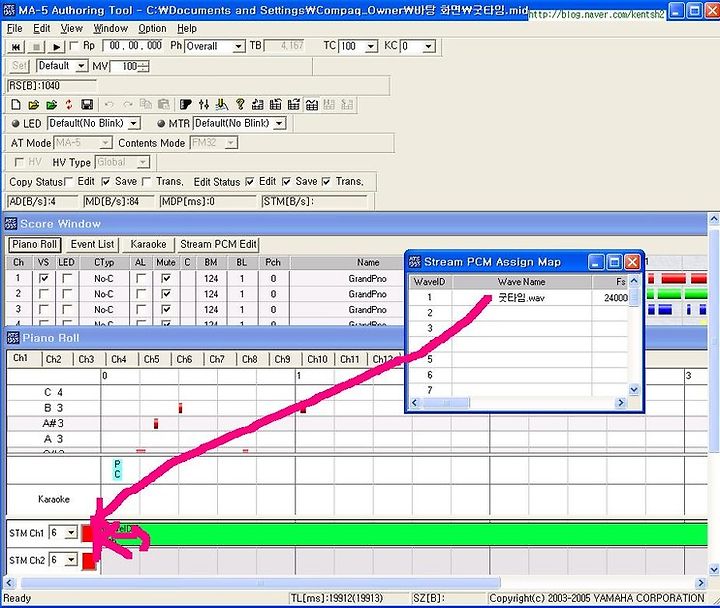Click the second of the four window-view icons
The image size is (720, 608).
(x=276, y=105)
